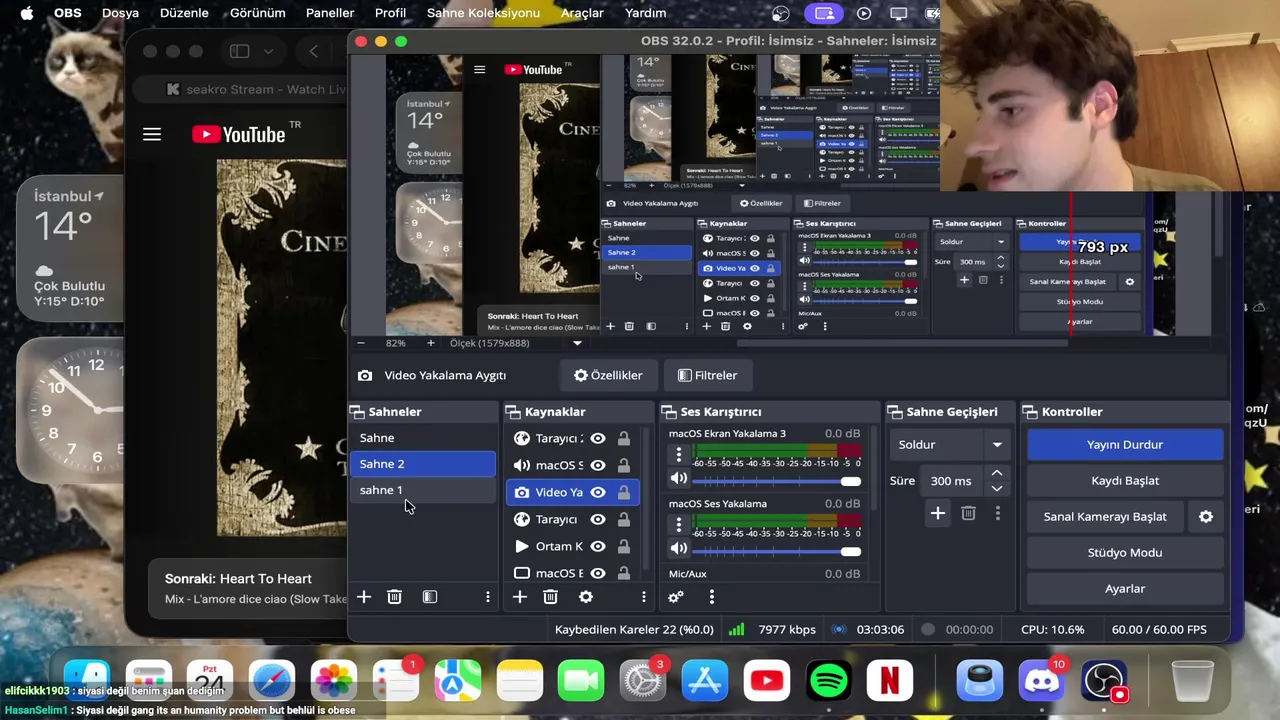Viewport: 1280px width, 720px height.
Task: Zoom out preview with minus icon
Action: click(361, 343)
